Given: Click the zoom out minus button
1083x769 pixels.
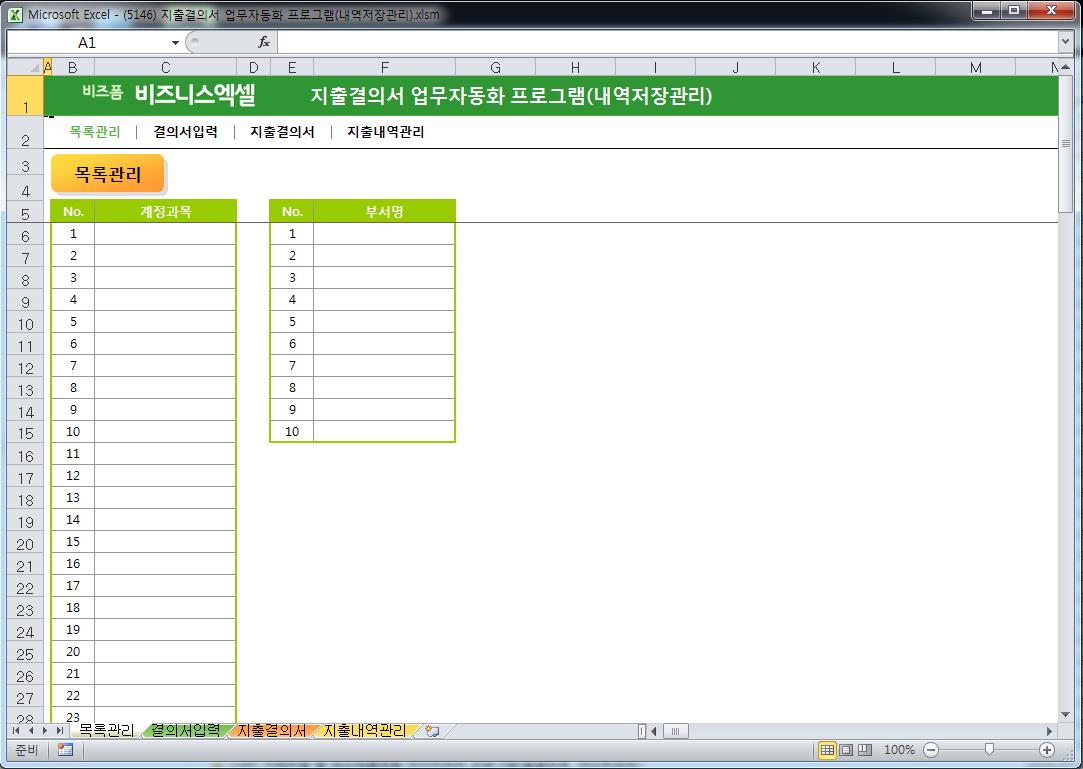Looking at the screenshot, I should [931, 750].
